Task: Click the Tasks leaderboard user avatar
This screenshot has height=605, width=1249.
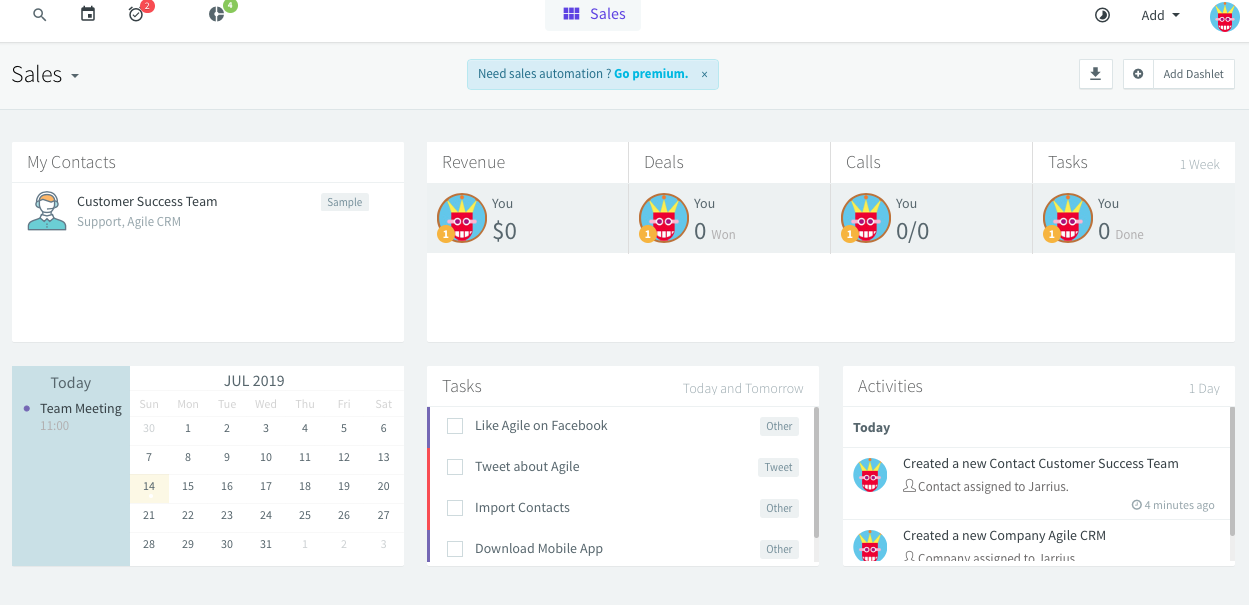Action: click(1068, 218)
